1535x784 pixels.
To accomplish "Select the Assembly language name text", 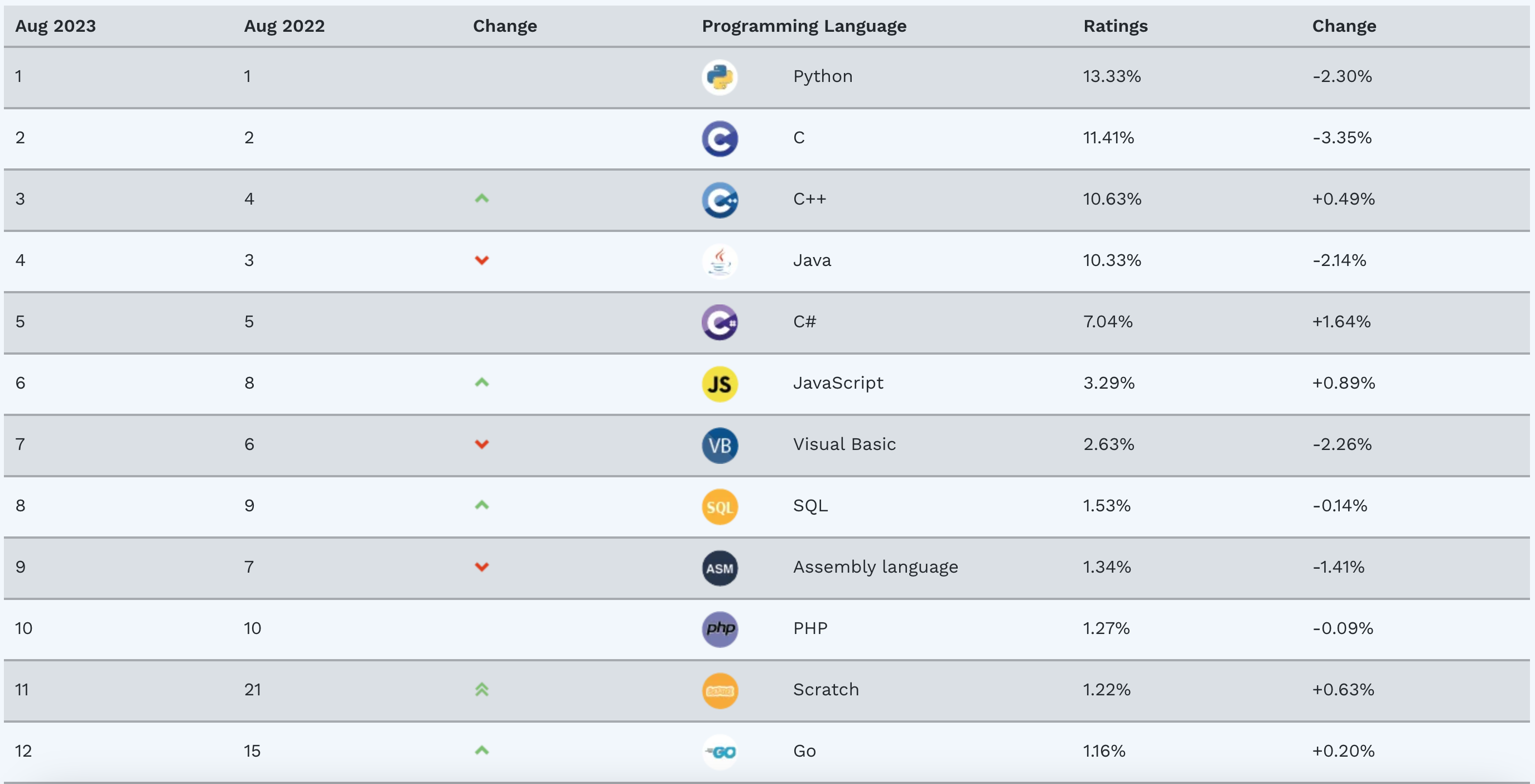I will coord(875,567).
